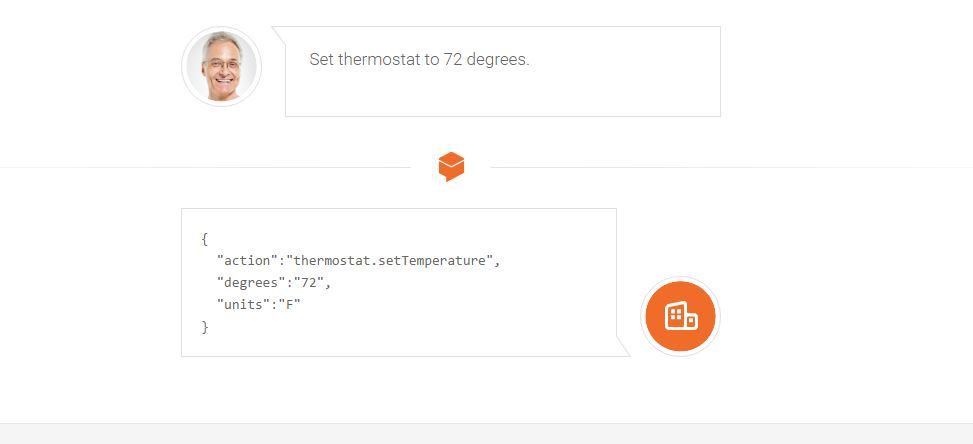Click the word "degrees." in user message
The height and width of the screenshot is (444, 973).
pos(498,60)
